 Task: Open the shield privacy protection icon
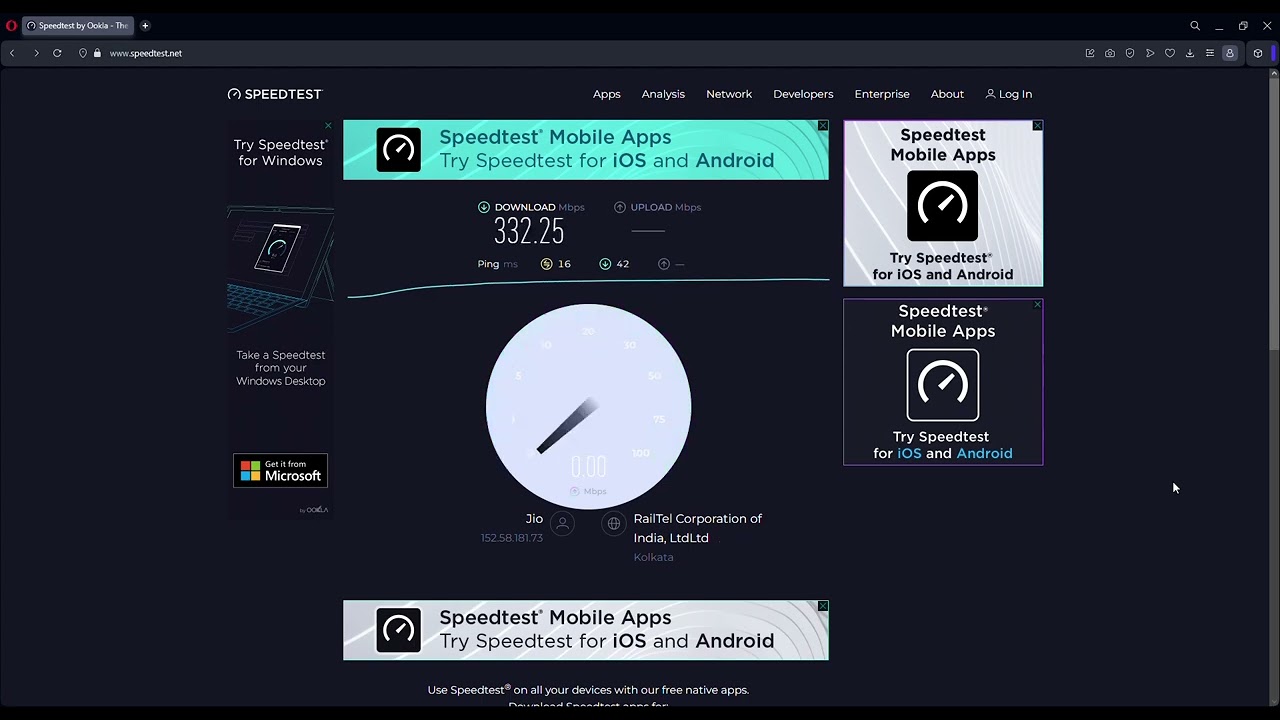[1130, 53]
